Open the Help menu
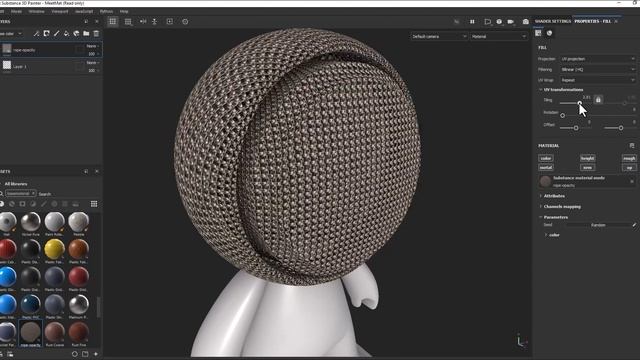The height and width of the screenshot is (360, 640). (124, 11)
